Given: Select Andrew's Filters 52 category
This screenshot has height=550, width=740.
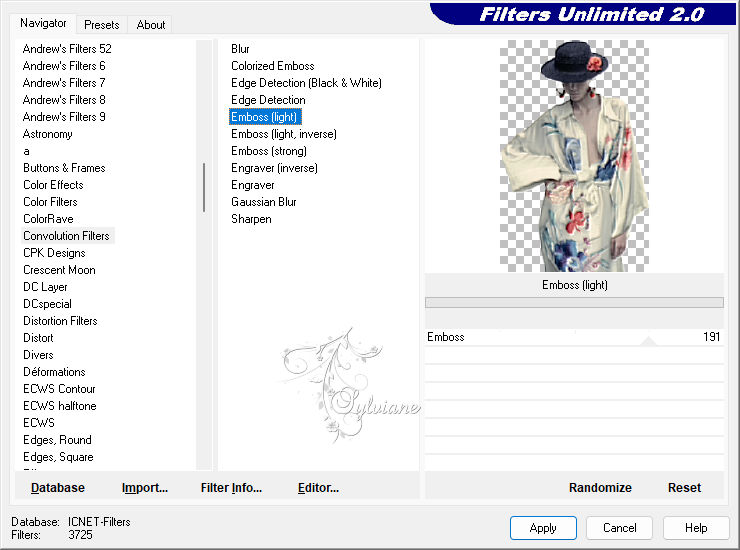Looking at the screenshot, I should [67, 49].
